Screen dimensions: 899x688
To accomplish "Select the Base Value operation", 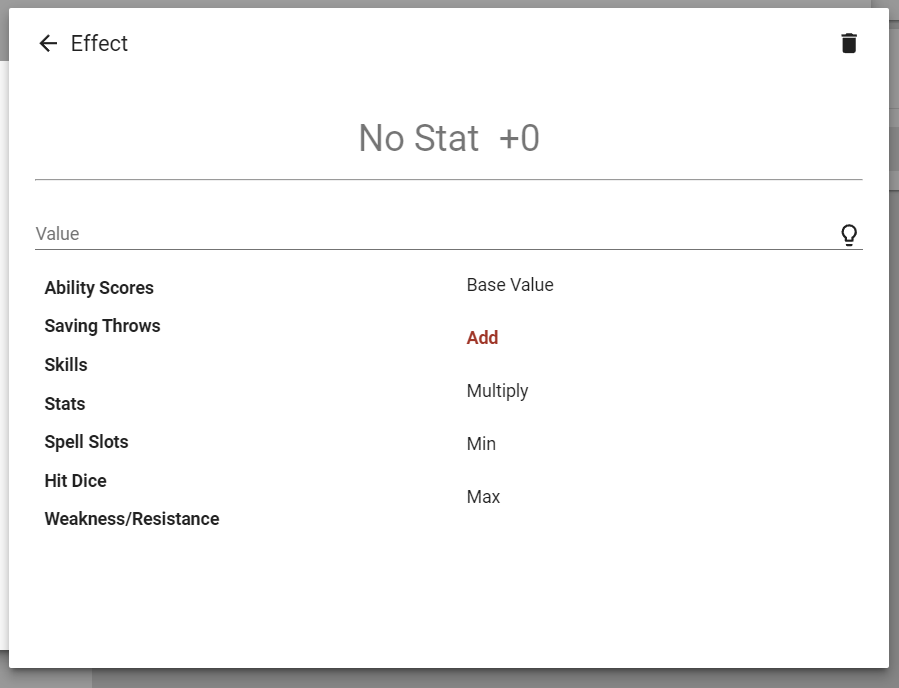I will coord(510,285).
